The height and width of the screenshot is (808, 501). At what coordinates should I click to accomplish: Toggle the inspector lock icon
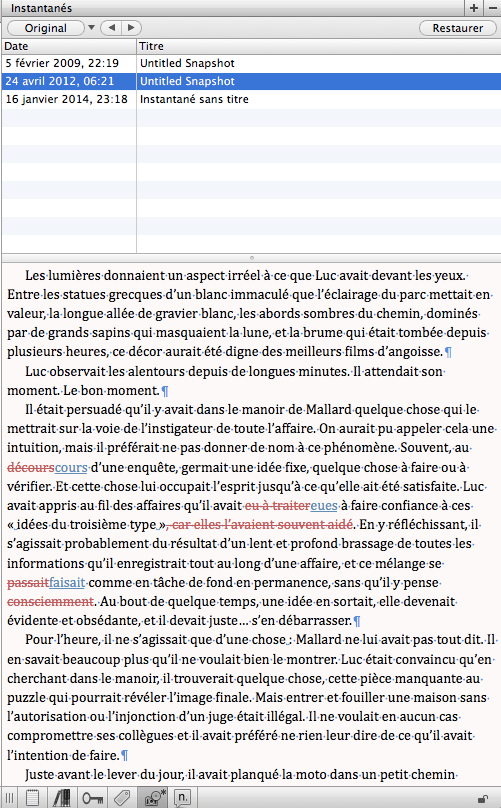point(483,799)
